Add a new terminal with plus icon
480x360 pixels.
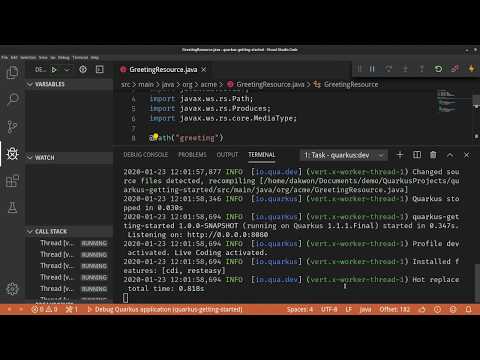point(400,155)
